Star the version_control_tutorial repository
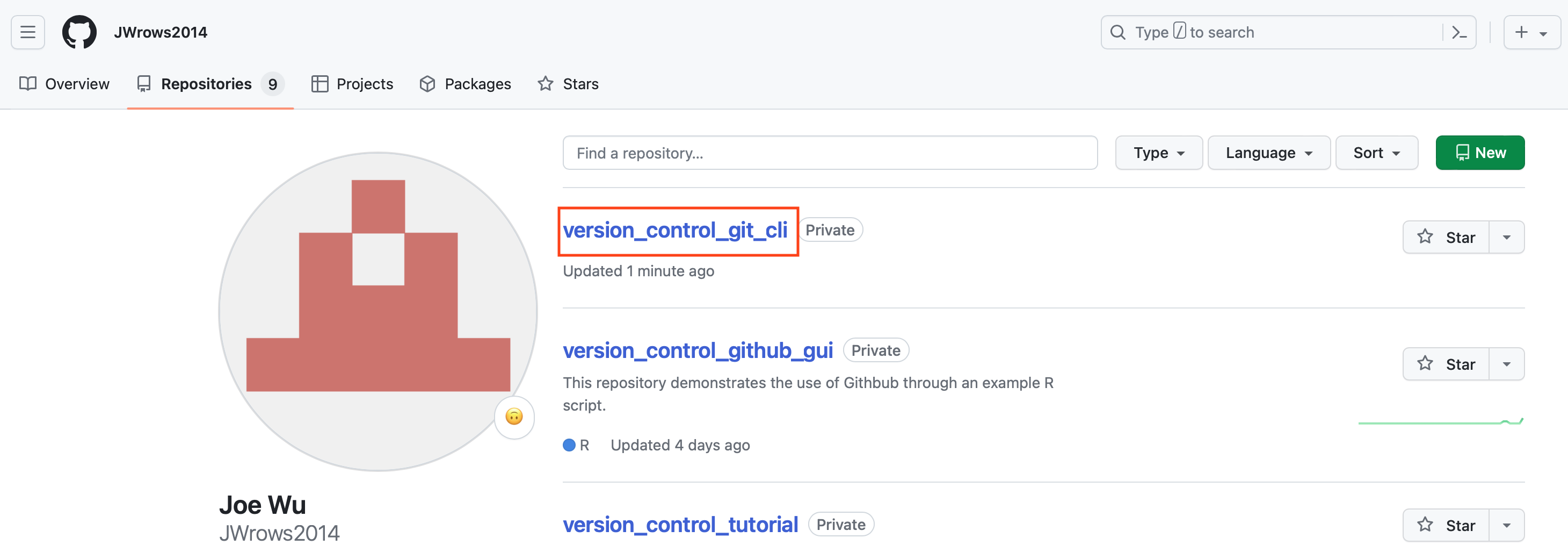1568x545 pixels. pyautogui.click(x=1446, y=525)
